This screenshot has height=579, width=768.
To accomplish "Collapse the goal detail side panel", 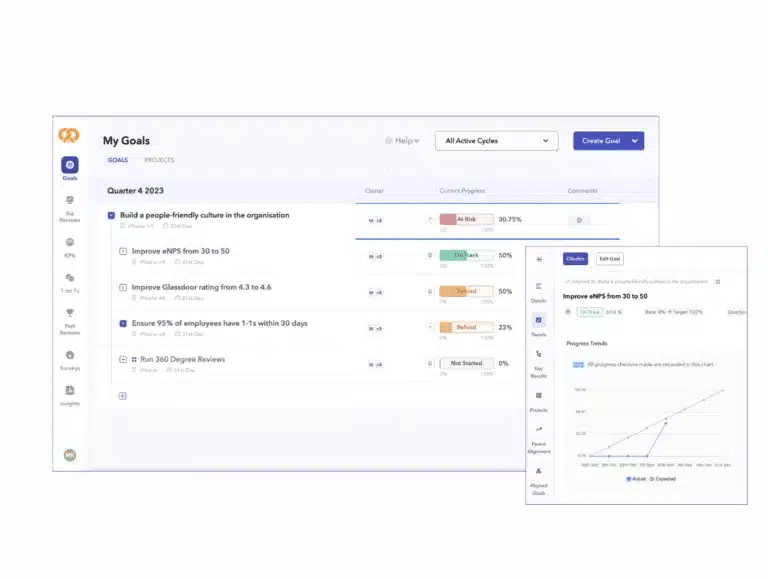I will point(539,259).
